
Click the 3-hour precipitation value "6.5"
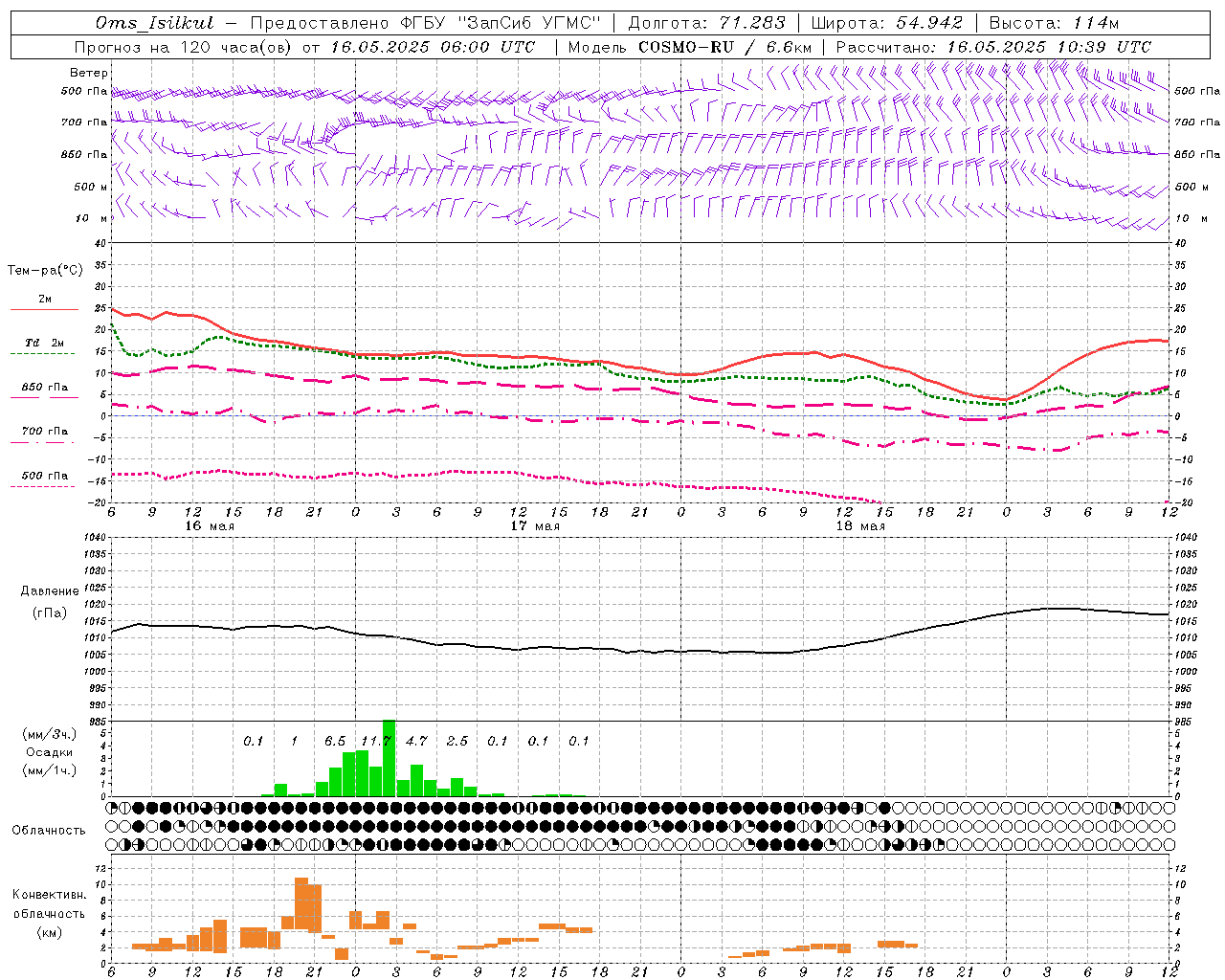pos(334,741)
